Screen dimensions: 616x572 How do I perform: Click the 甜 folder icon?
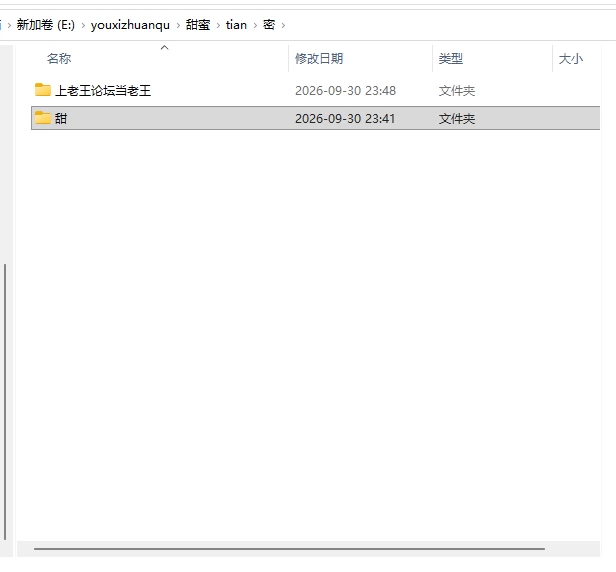(43, 117)
